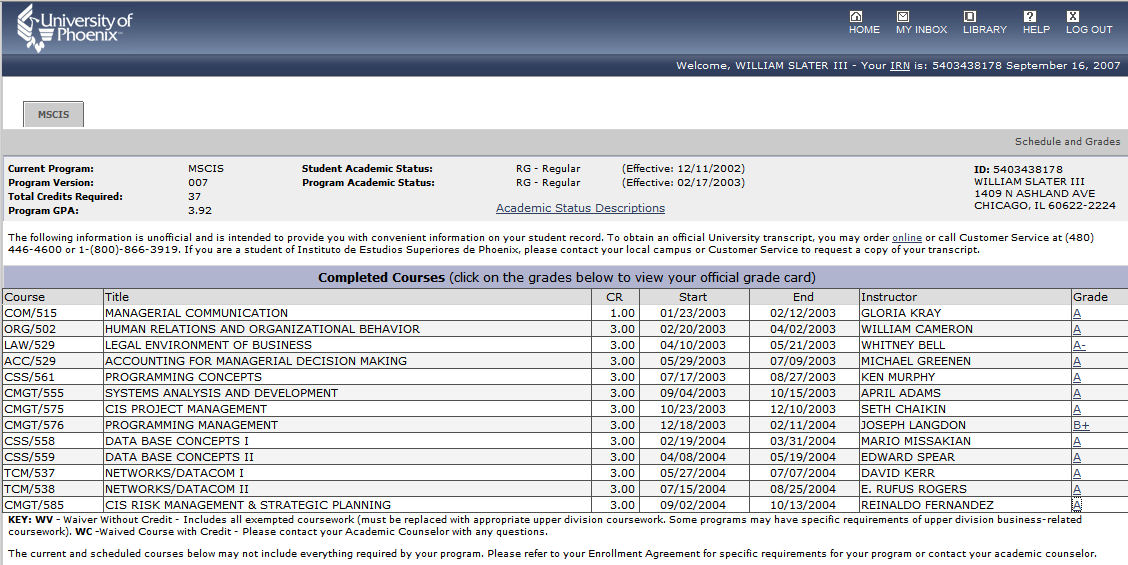This screenshot has height=565, width=1128.
Task: Click instructor name DAVID KERR
Action: click(x=898, y=473)
